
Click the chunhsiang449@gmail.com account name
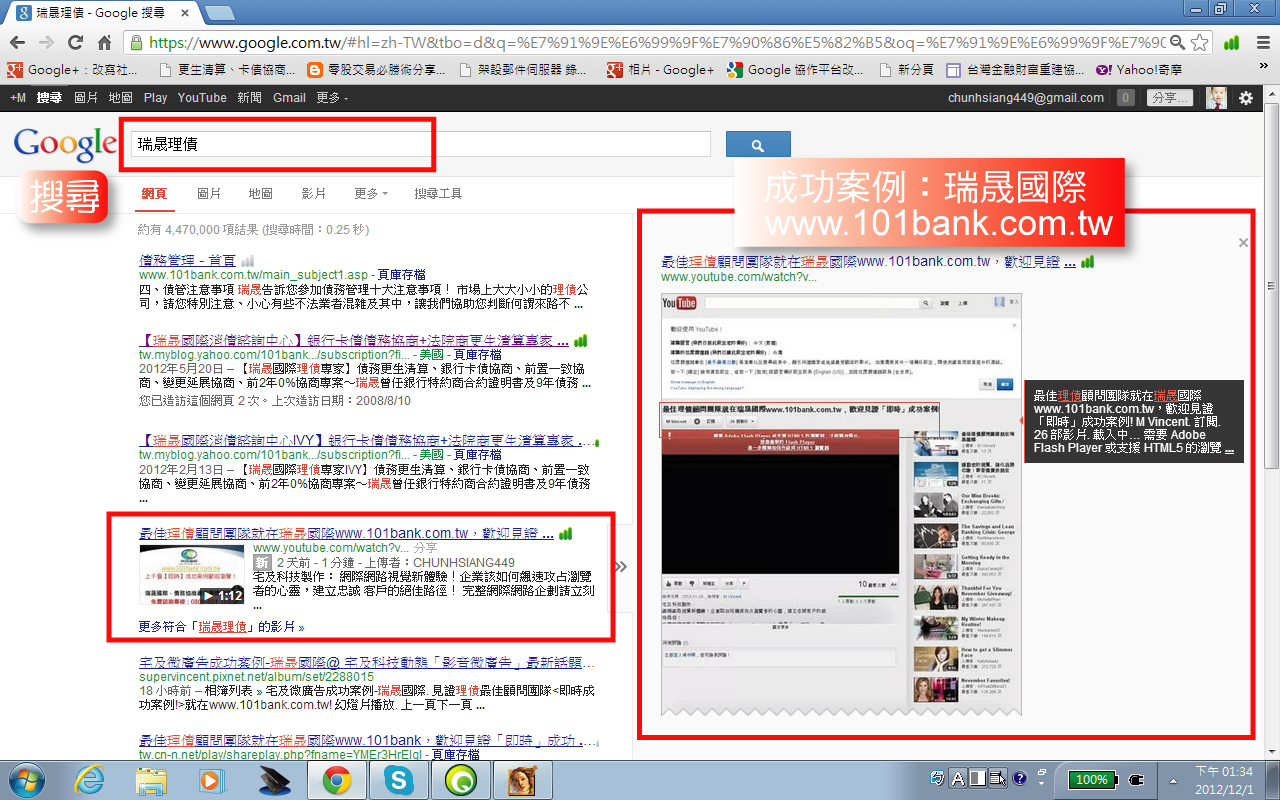click(x=1026, y=98)
